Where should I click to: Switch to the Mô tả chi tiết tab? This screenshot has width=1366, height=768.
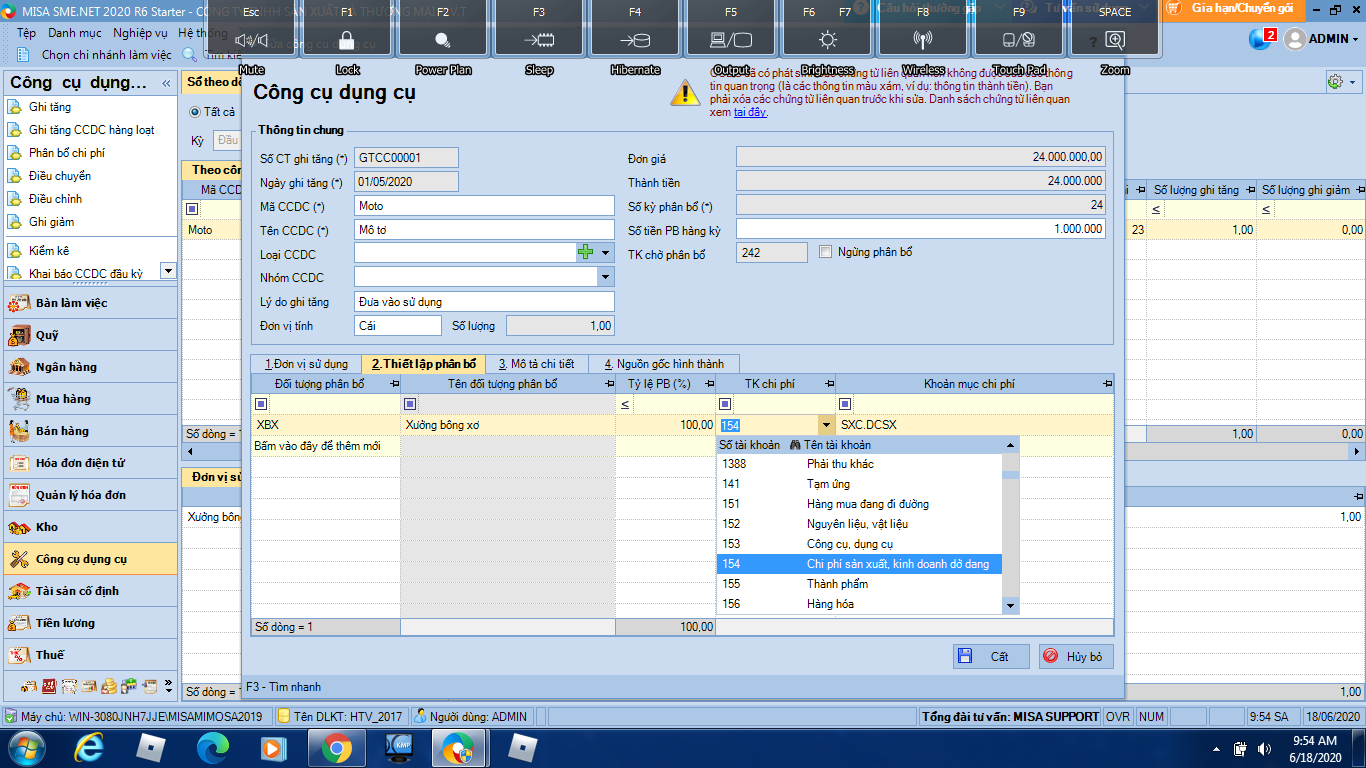tap(536, 364)
